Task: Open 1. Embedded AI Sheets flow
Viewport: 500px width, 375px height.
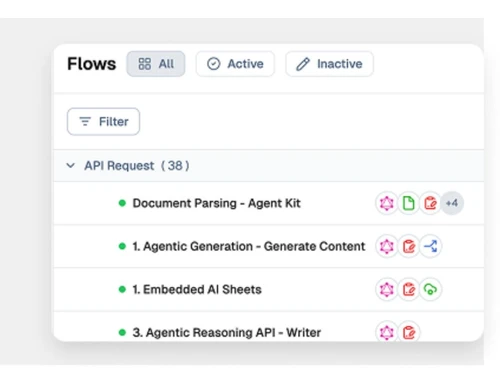Action: pyautogui.click(x=197, y=289)
